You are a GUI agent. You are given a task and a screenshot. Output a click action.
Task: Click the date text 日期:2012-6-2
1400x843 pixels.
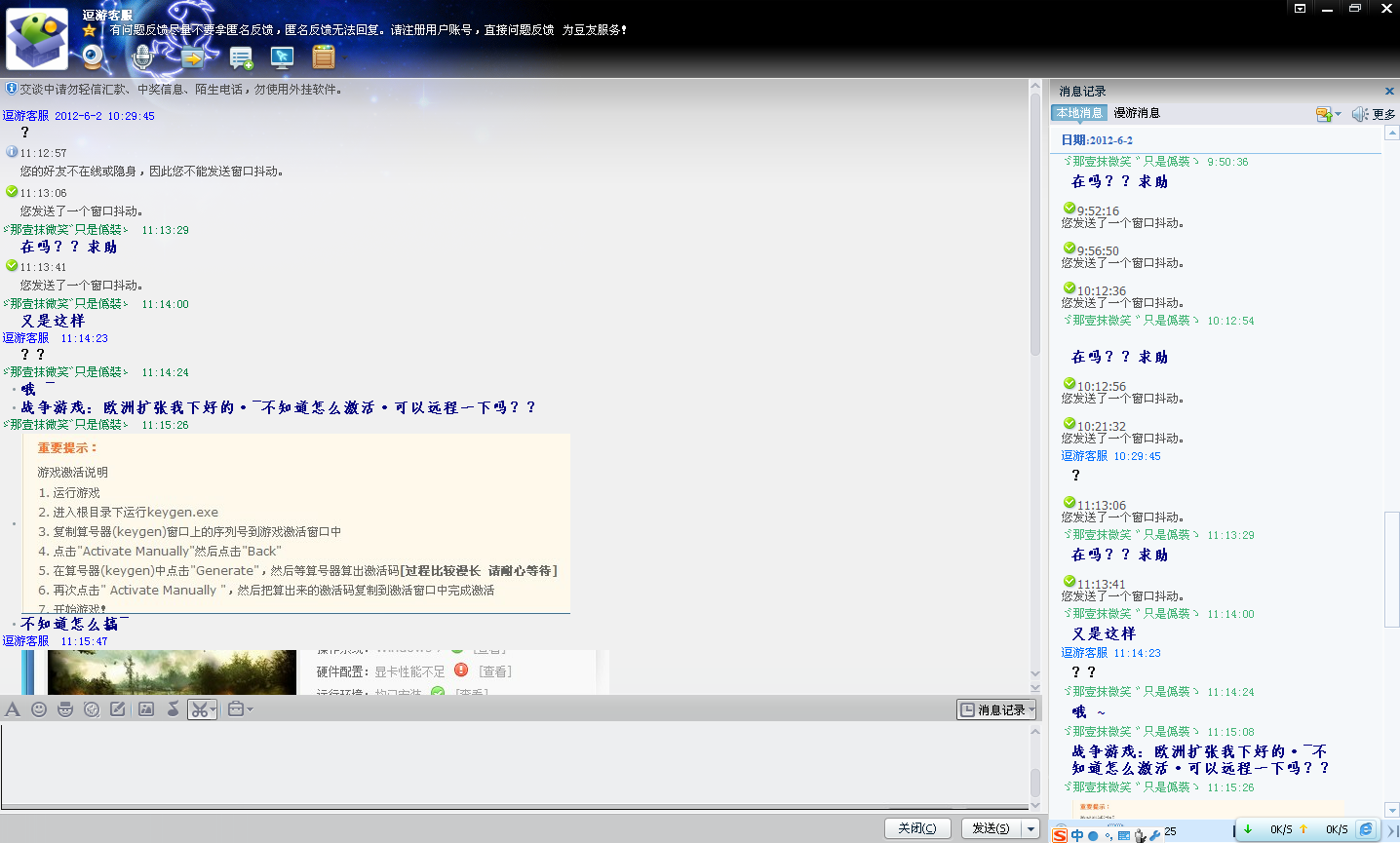(x=1097, y=140)
